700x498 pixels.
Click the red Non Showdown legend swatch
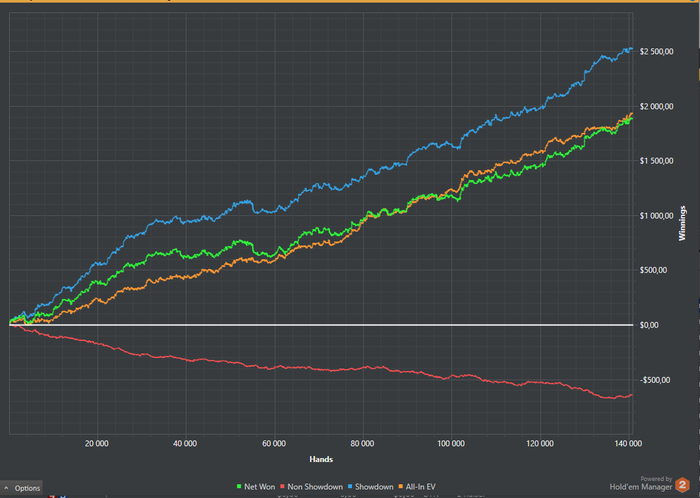tap(283, 487)
